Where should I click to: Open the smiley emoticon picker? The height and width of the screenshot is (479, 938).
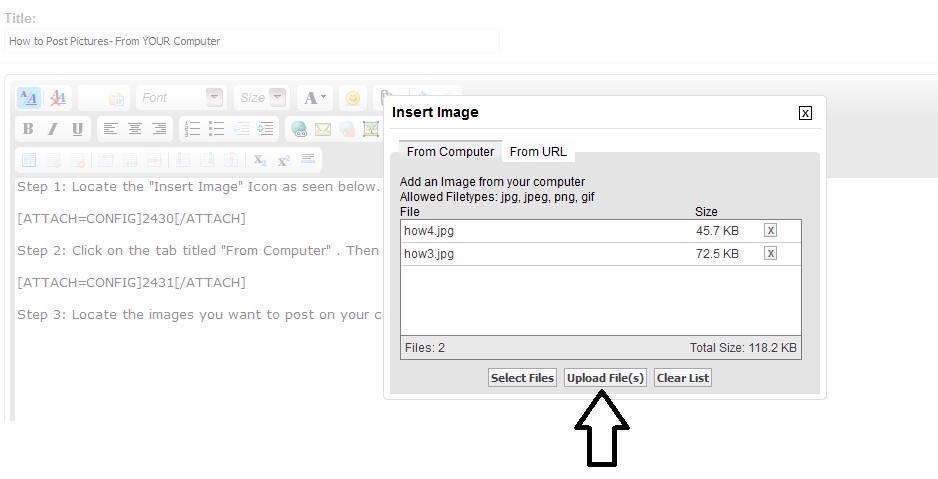point(351,98)
